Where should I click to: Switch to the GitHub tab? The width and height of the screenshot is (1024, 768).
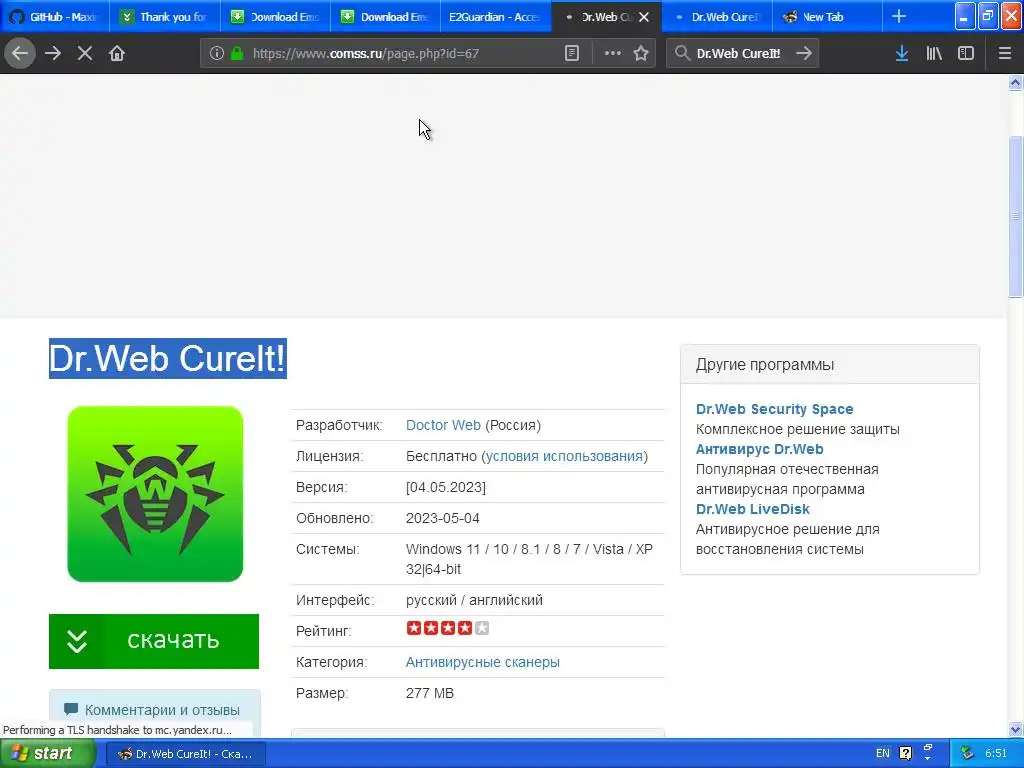point(56,17)
